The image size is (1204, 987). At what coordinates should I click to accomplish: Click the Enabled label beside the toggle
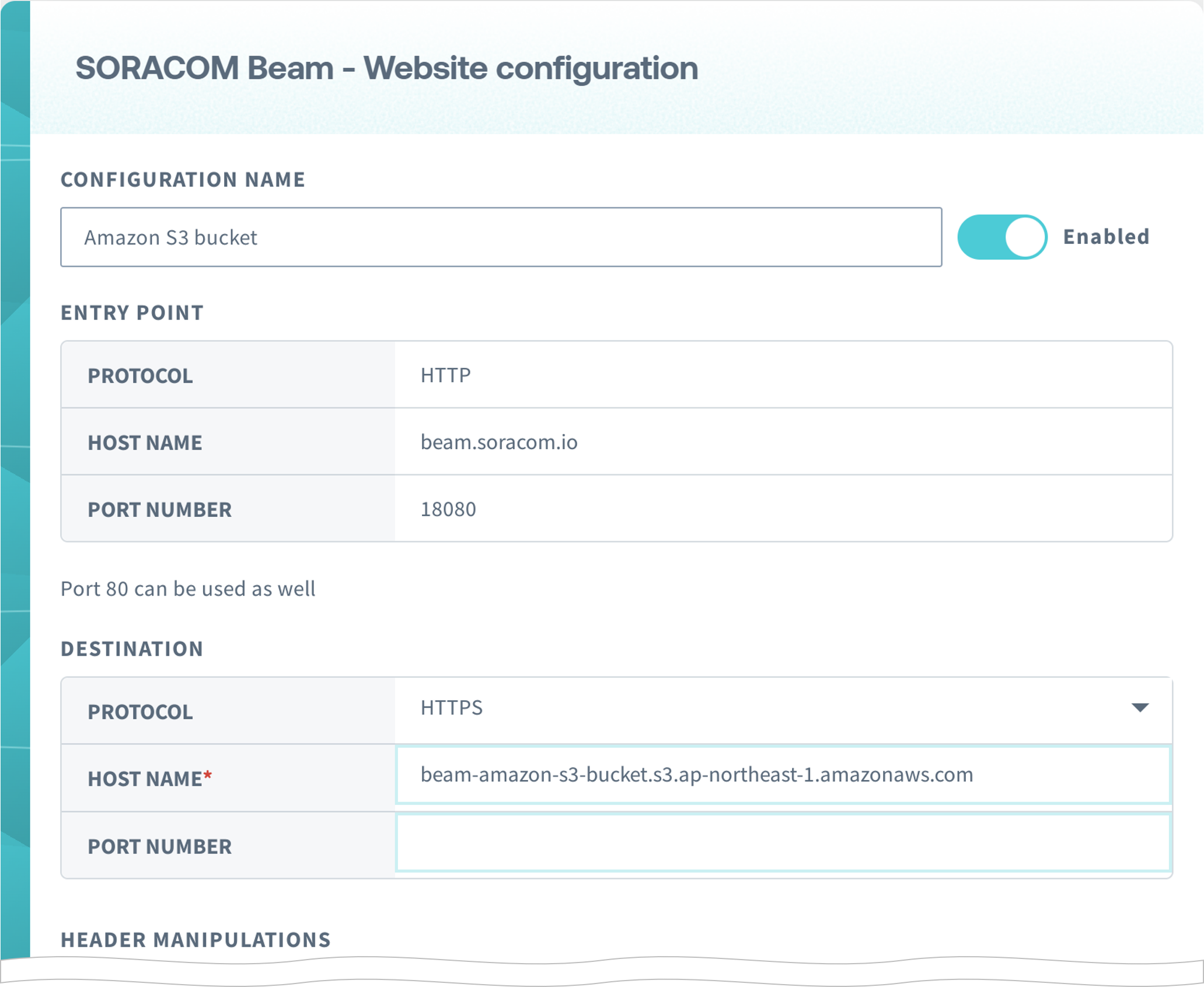coord(1105,237)
